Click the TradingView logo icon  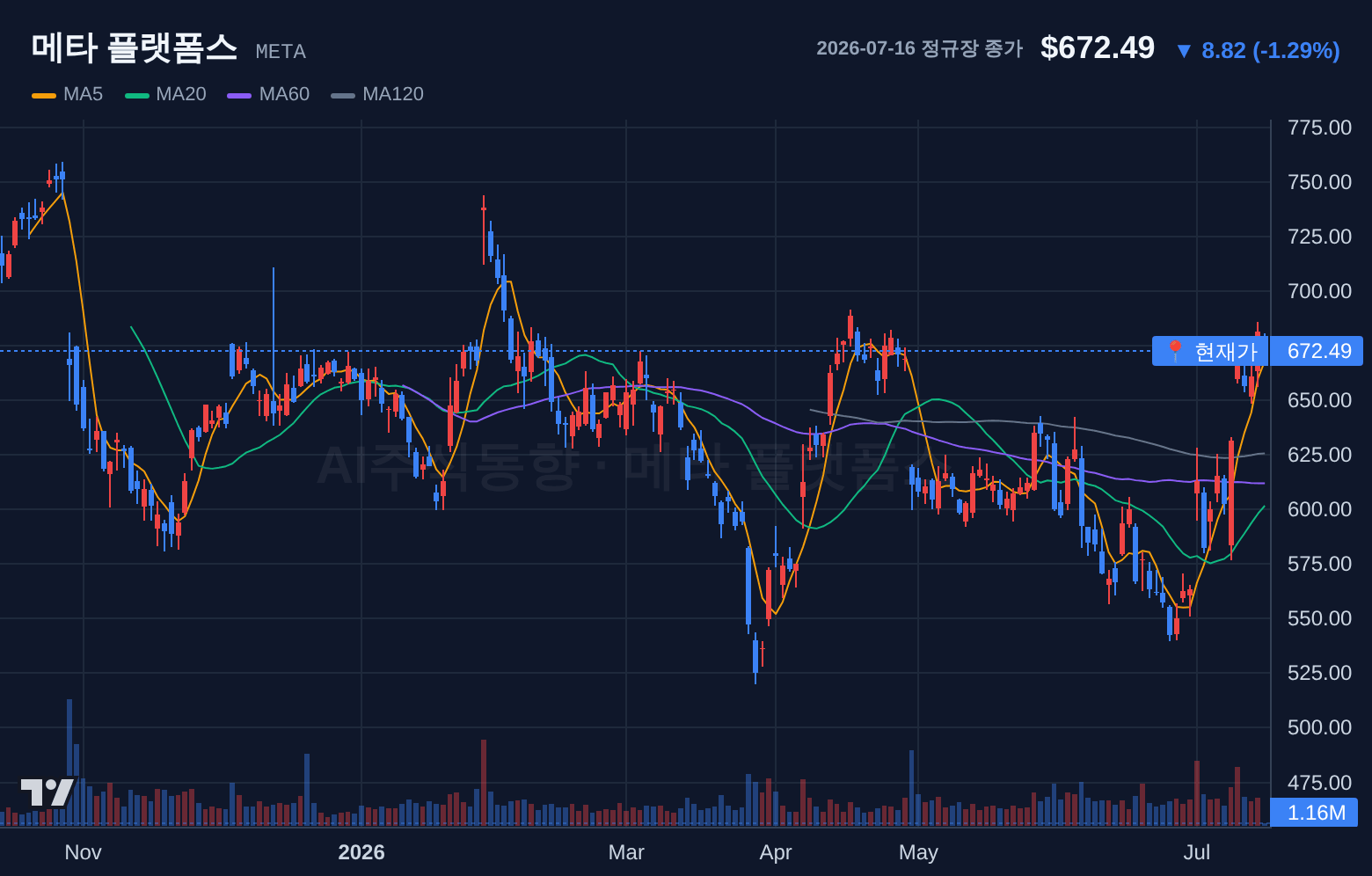tap(47, 792)
